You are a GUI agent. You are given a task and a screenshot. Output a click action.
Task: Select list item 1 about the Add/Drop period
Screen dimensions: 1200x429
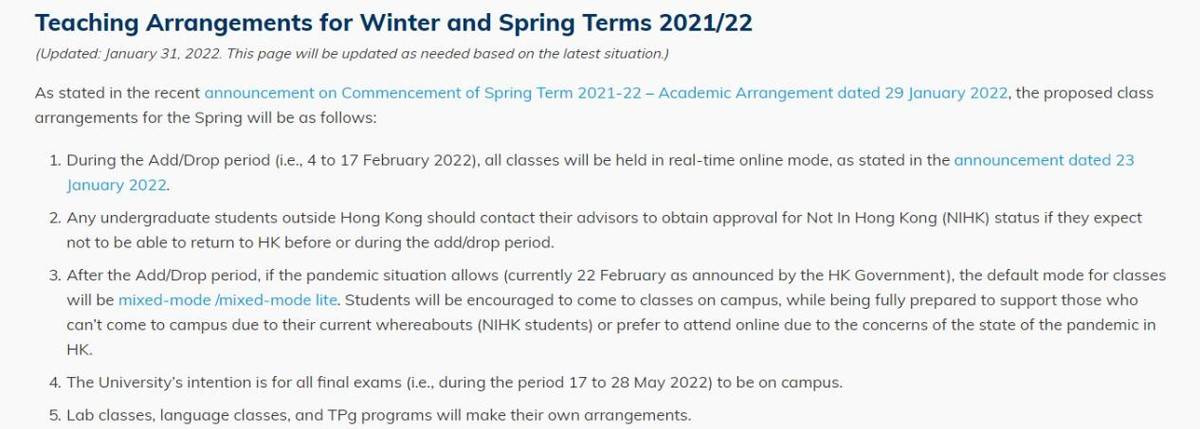[600, 172]
